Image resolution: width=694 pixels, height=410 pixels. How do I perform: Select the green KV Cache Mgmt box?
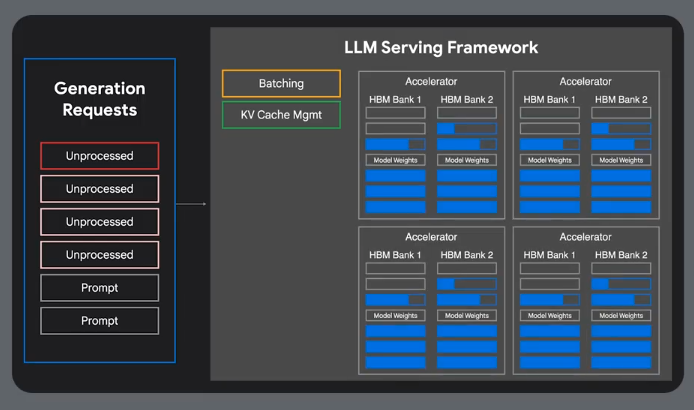pyautogui.click(x=281, y=115)
